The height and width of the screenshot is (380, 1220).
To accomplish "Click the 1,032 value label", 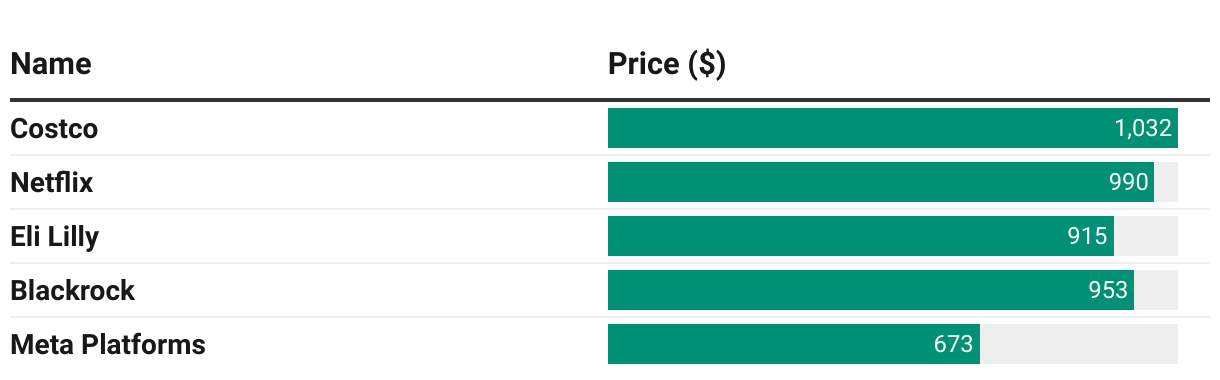I will click(1143, 129).
